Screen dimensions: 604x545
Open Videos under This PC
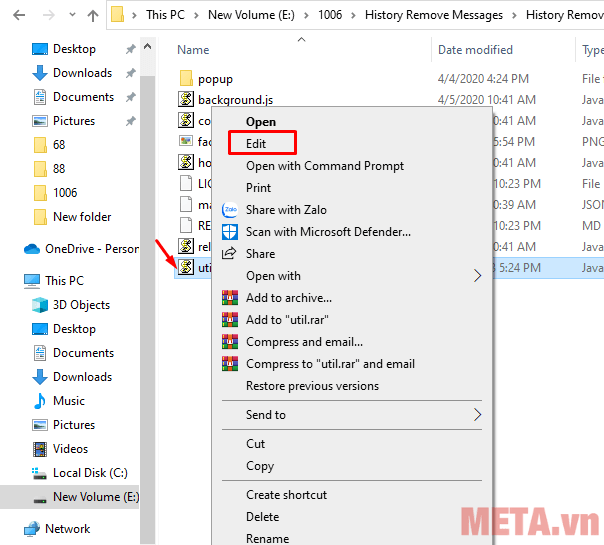click(x=70, y=449)
